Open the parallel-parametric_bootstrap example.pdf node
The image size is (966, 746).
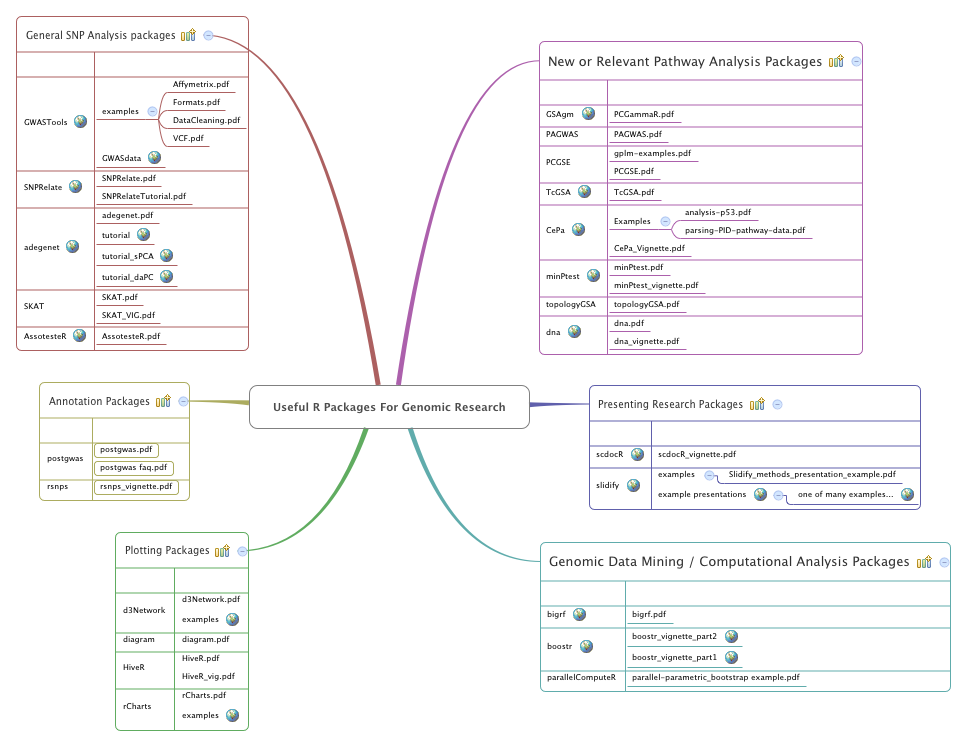click(x=716, y=677)
